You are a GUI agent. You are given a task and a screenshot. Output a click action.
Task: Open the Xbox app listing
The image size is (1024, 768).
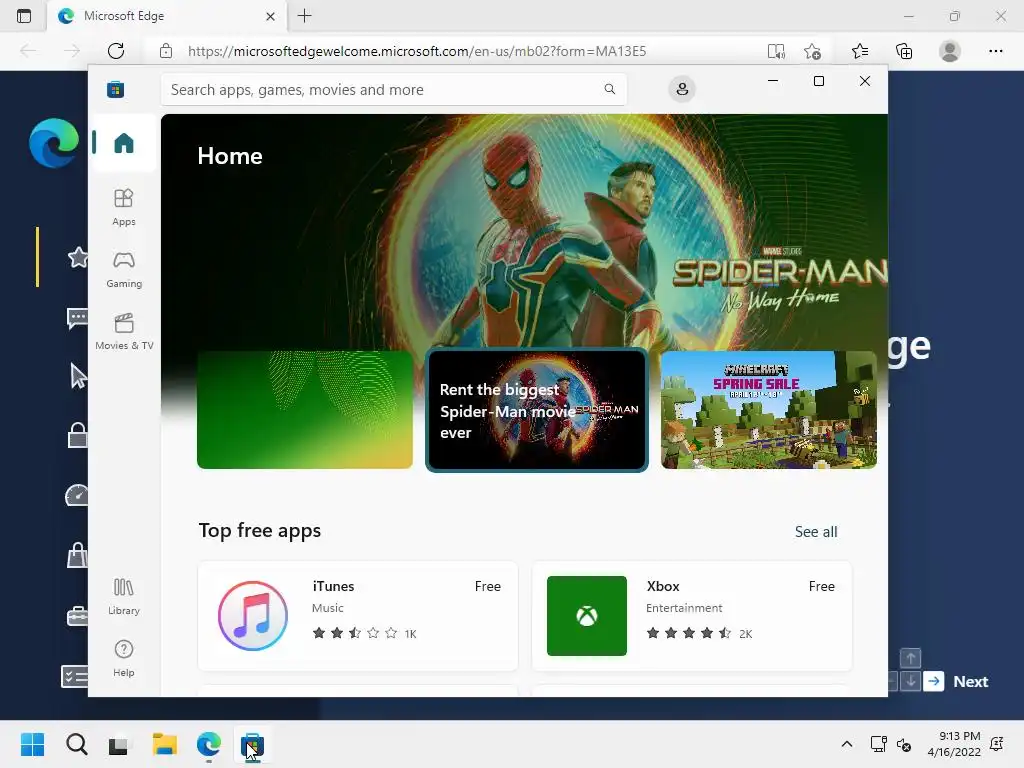[x=692, y=616]
